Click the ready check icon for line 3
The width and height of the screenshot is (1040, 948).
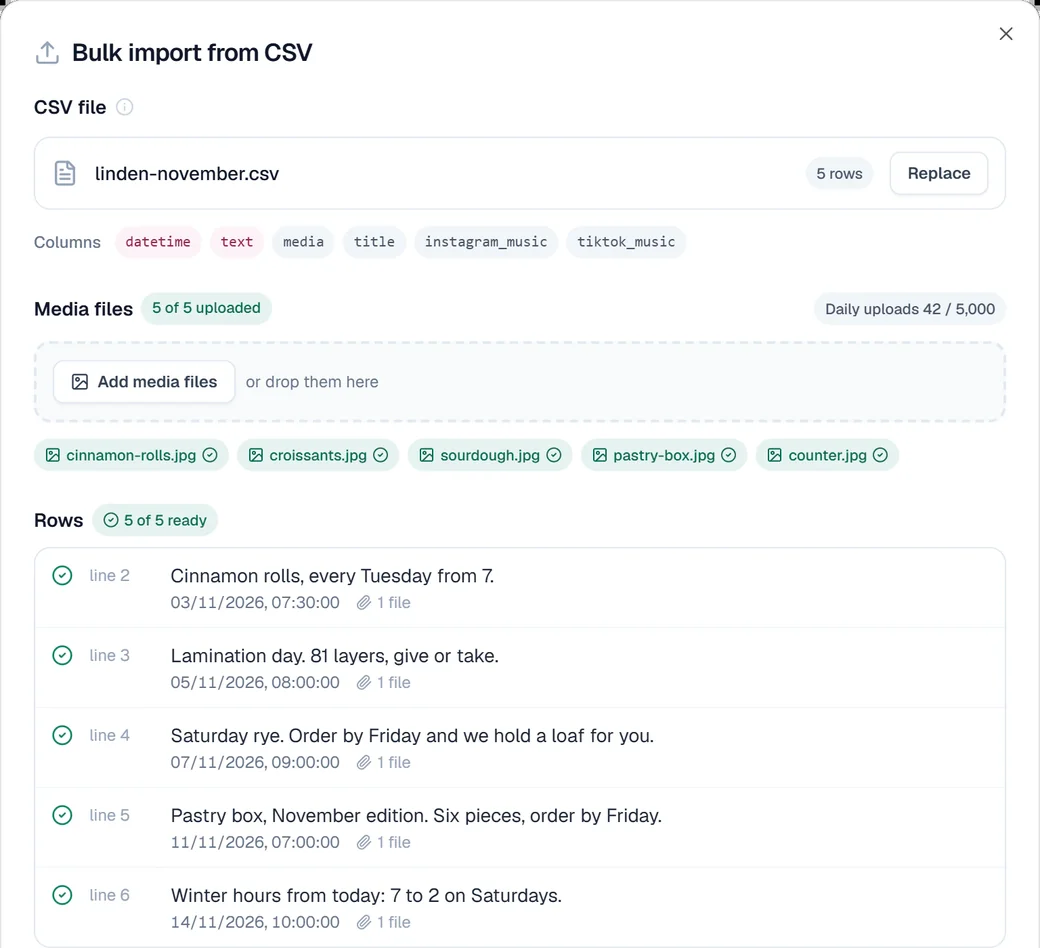(x=62, y=655)
